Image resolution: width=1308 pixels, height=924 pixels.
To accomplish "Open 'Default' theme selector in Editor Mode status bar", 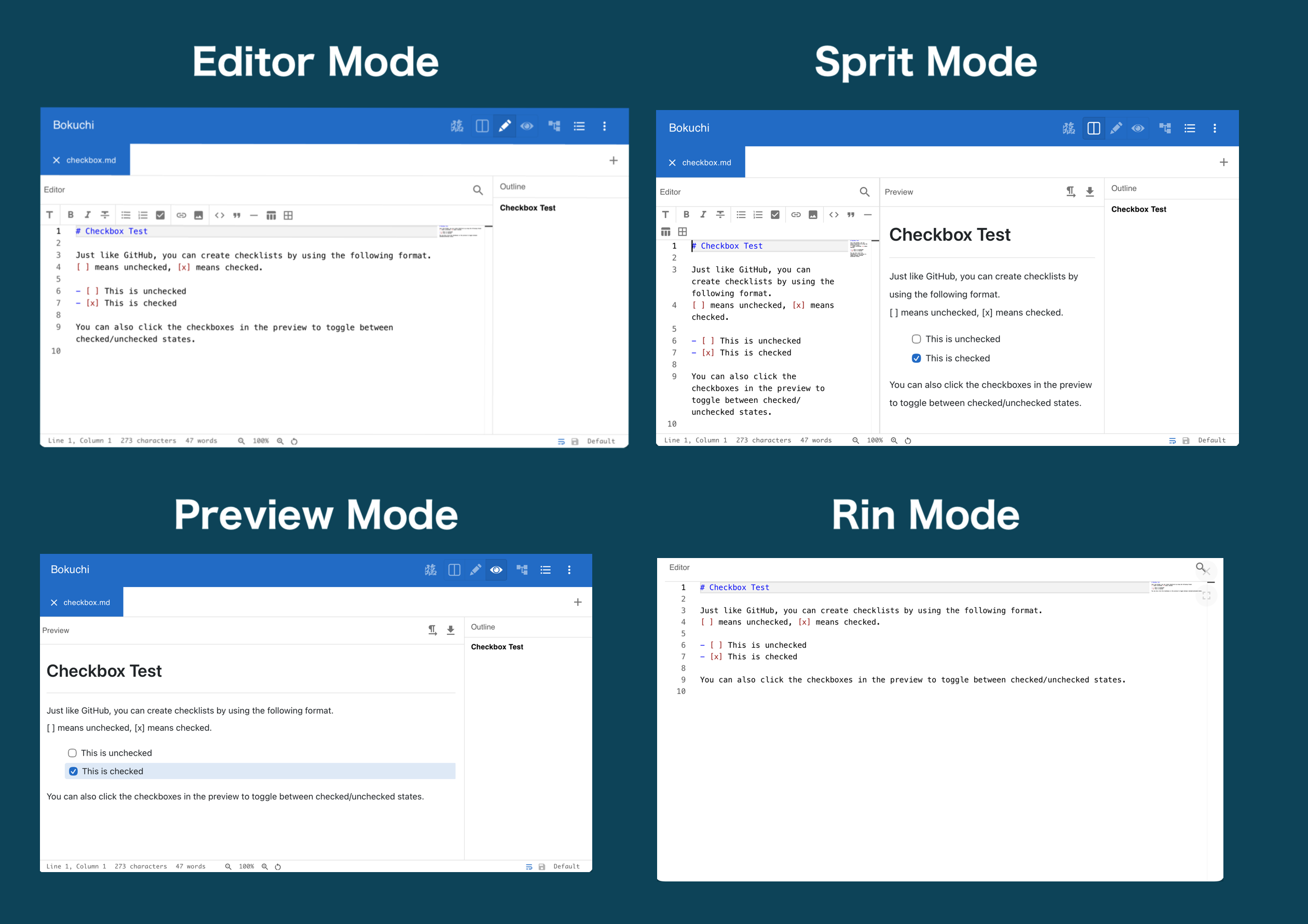I will tap(601, 441).
